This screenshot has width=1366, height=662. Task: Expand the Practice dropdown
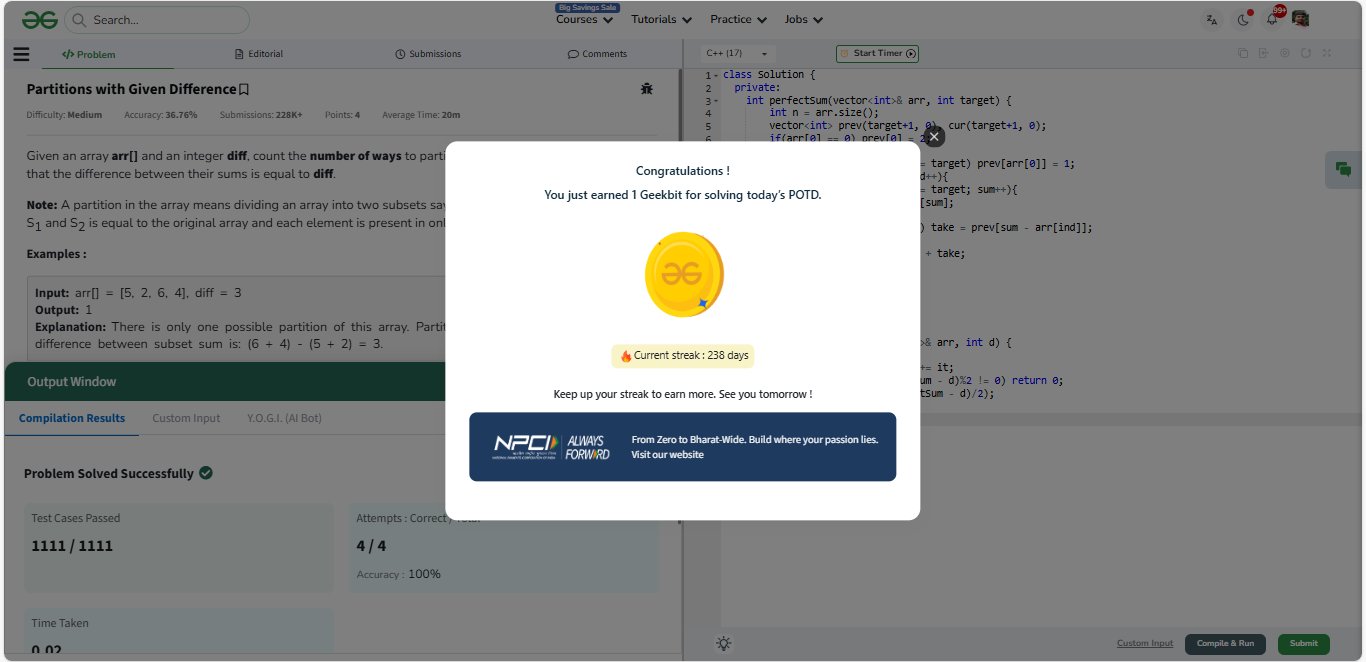(738, 19)
